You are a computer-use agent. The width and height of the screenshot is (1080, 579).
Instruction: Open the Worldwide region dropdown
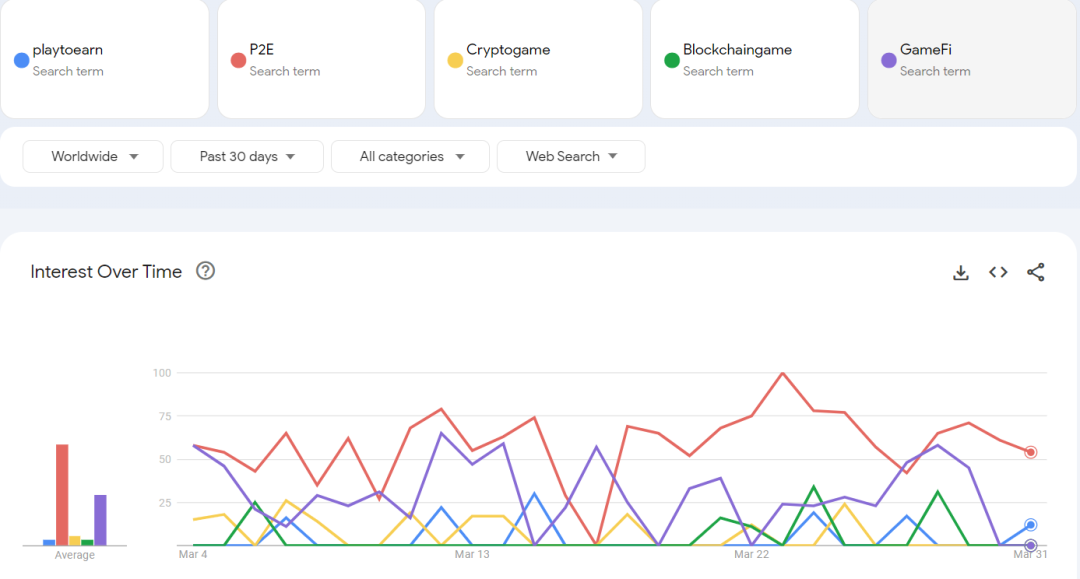point(93,156)
